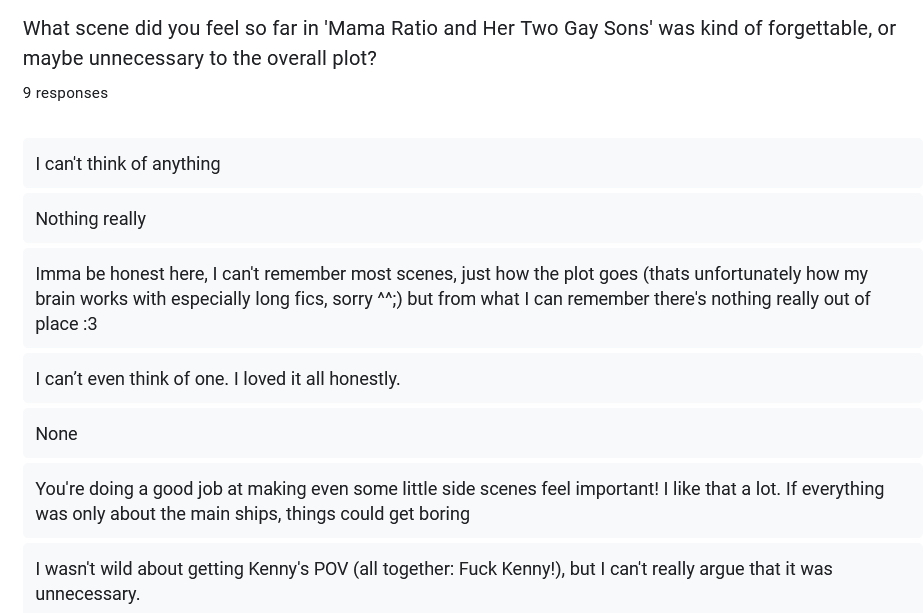Select the 'Nothing really' response
The width and height of the screenshot is (923, 613).
point(91,219)
